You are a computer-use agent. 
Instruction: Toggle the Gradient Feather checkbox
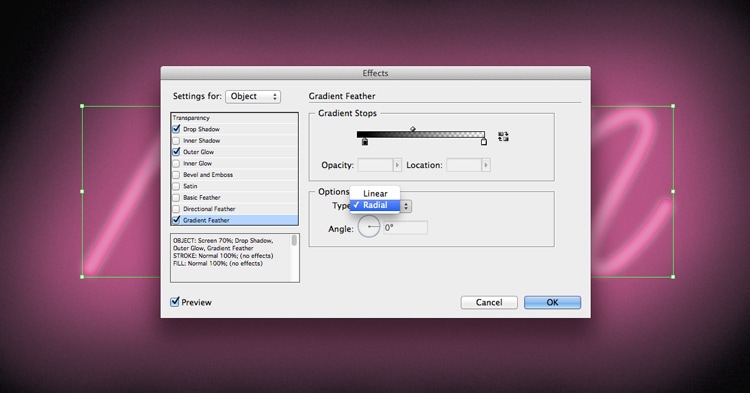176,220
